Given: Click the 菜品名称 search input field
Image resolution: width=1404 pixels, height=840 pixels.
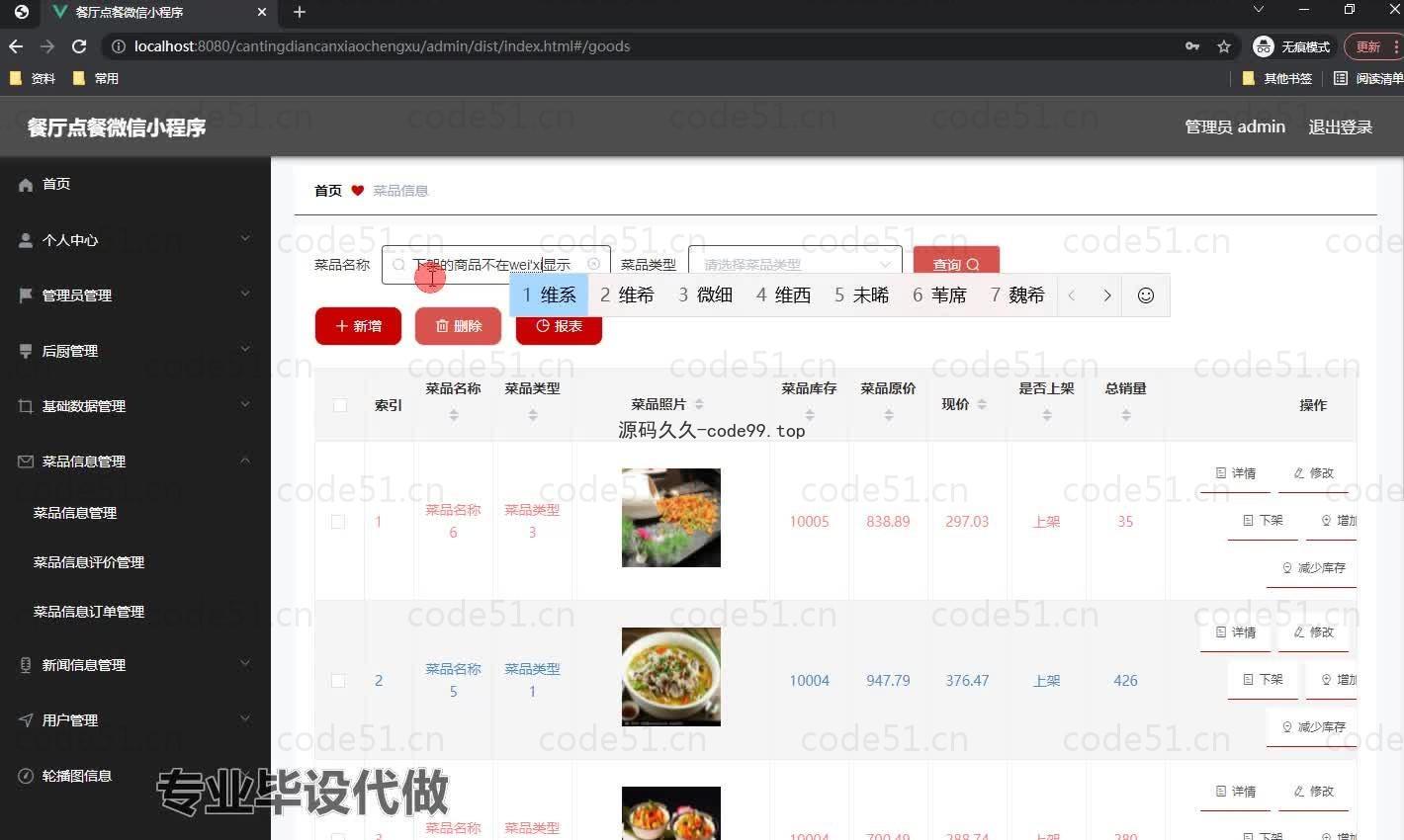Looking at the screenshot, I should point(496,265).
